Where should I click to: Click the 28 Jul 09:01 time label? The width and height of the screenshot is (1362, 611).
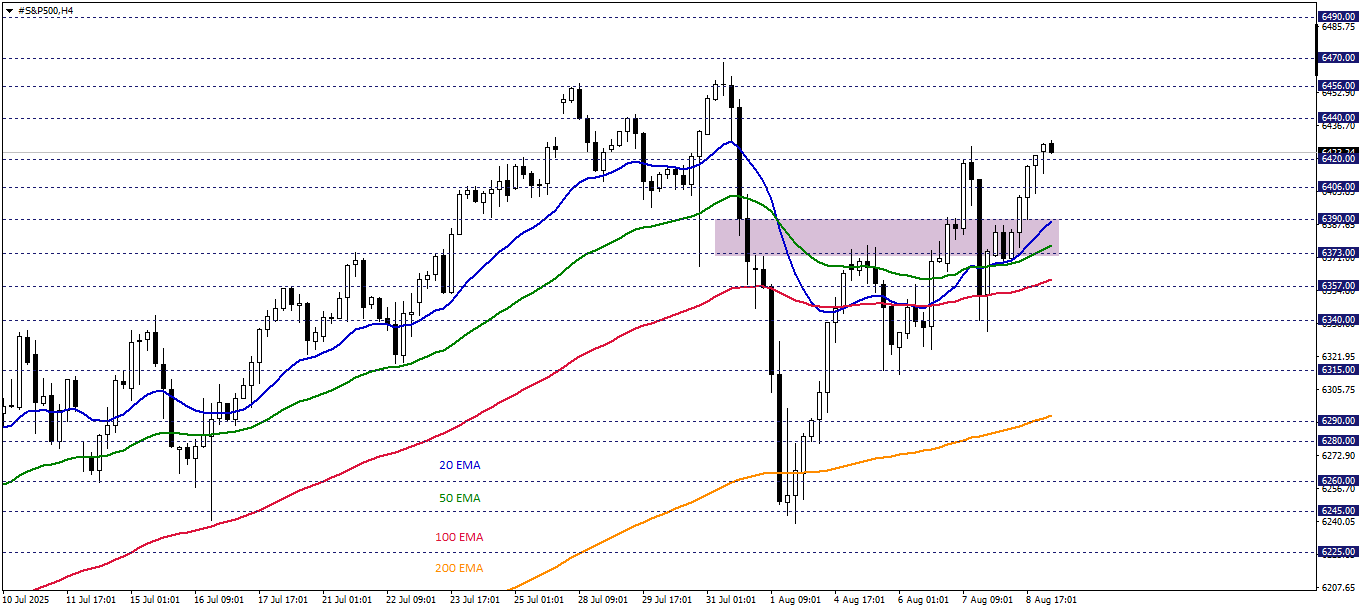pyautogui.click(x=602, y=601)
